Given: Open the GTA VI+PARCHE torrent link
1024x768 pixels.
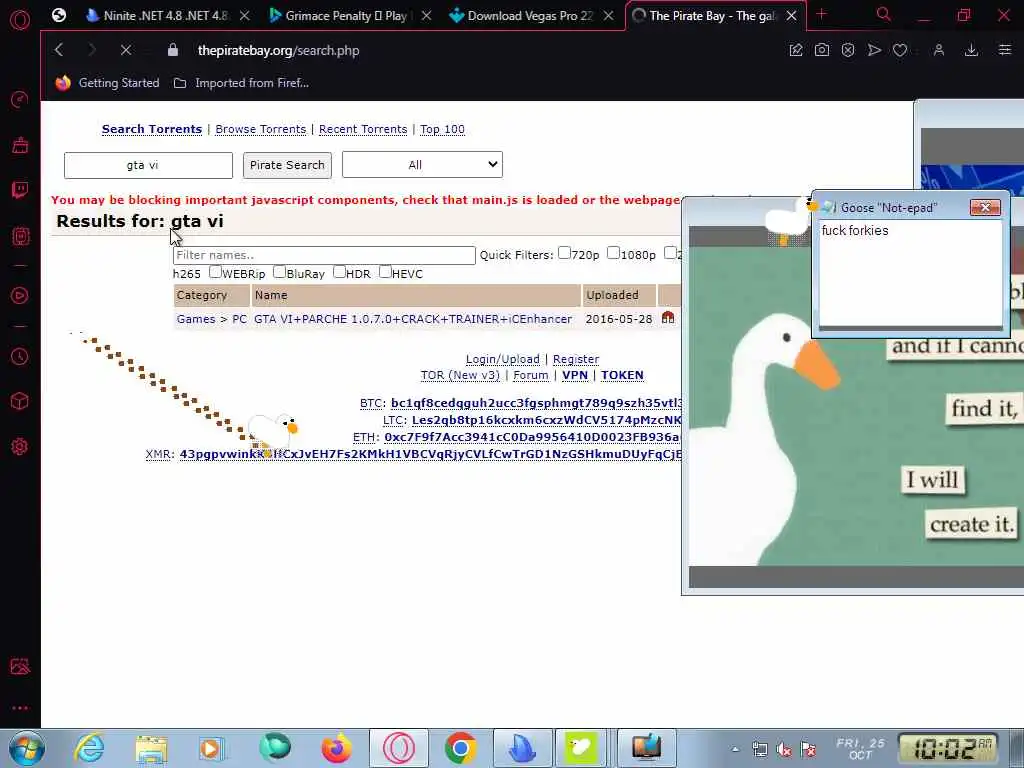Looking at the screenshot, I should [413, 319].
